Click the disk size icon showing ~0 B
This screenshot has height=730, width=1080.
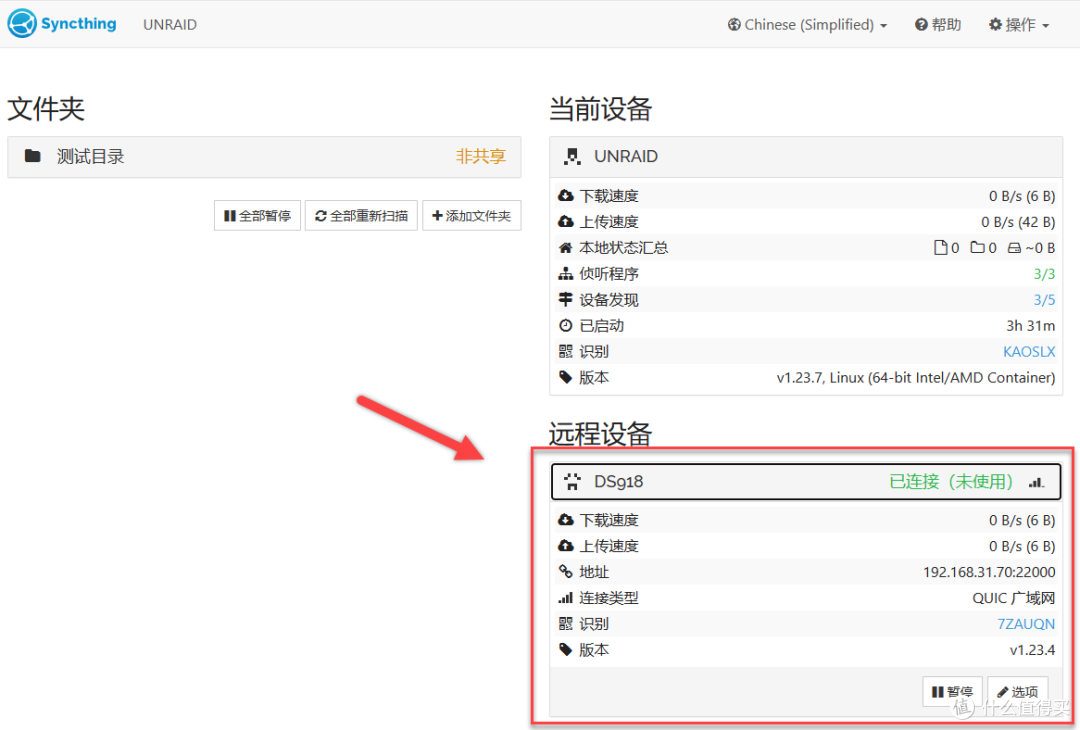pos(1014,248)
